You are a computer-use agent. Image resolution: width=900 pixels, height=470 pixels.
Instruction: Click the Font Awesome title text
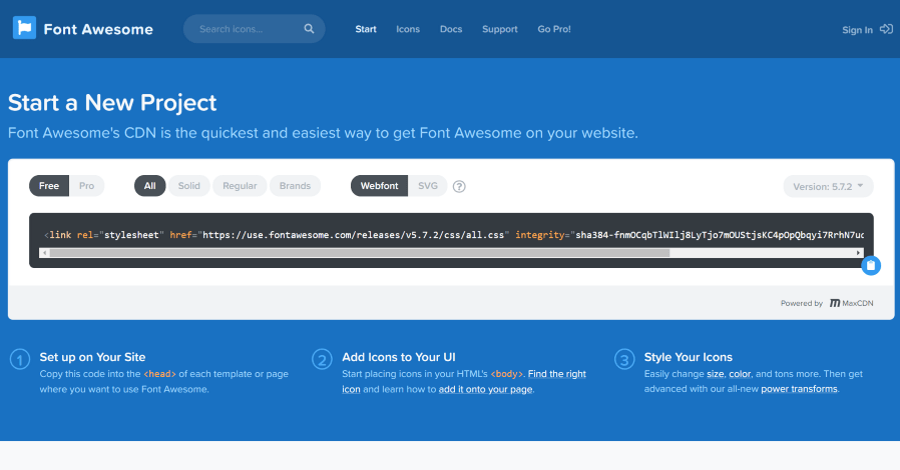pyautogui.click(x=98, y=29)
